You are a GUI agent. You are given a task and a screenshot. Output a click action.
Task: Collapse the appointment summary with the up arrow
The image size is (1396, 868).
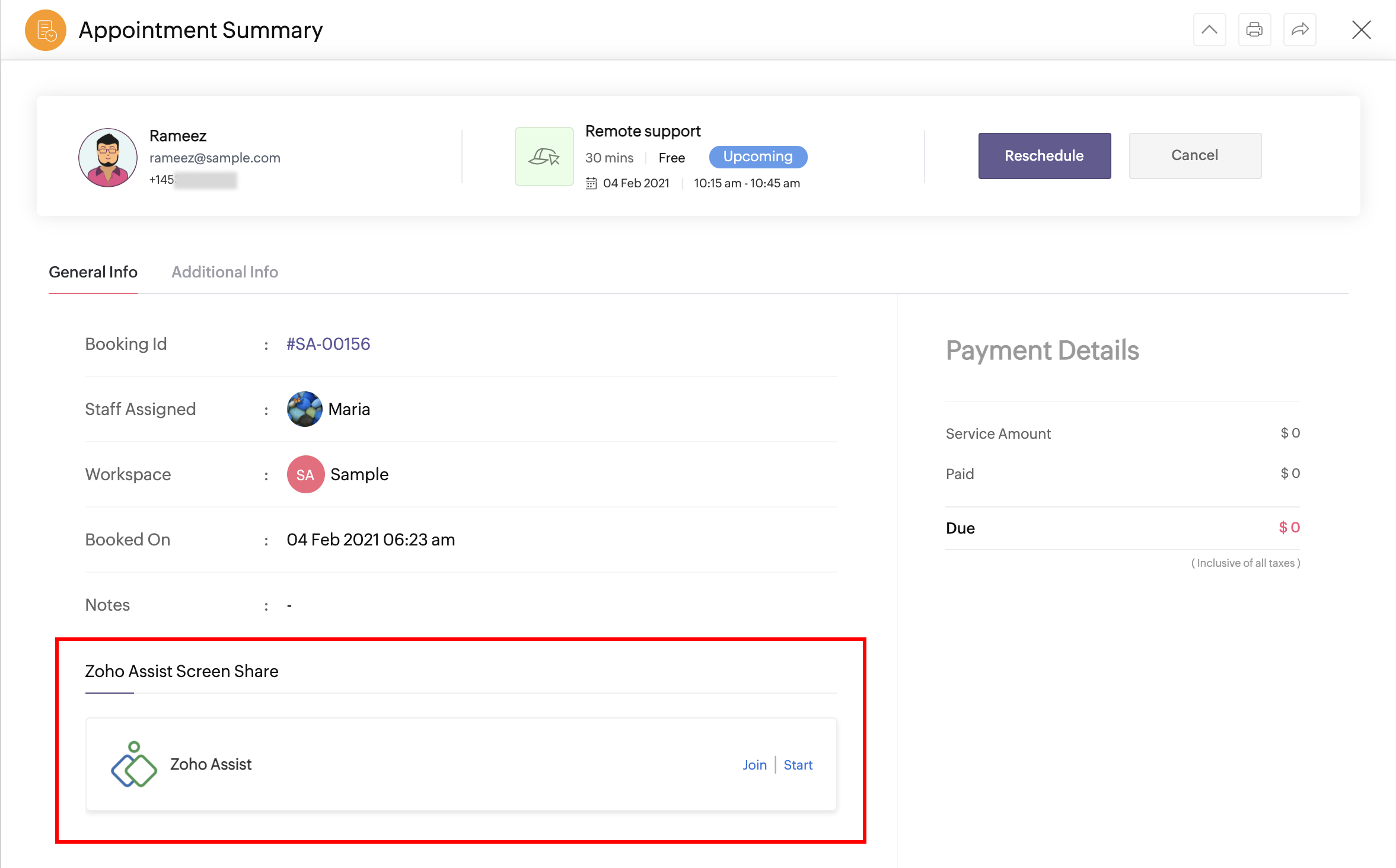click(1209, 29)
